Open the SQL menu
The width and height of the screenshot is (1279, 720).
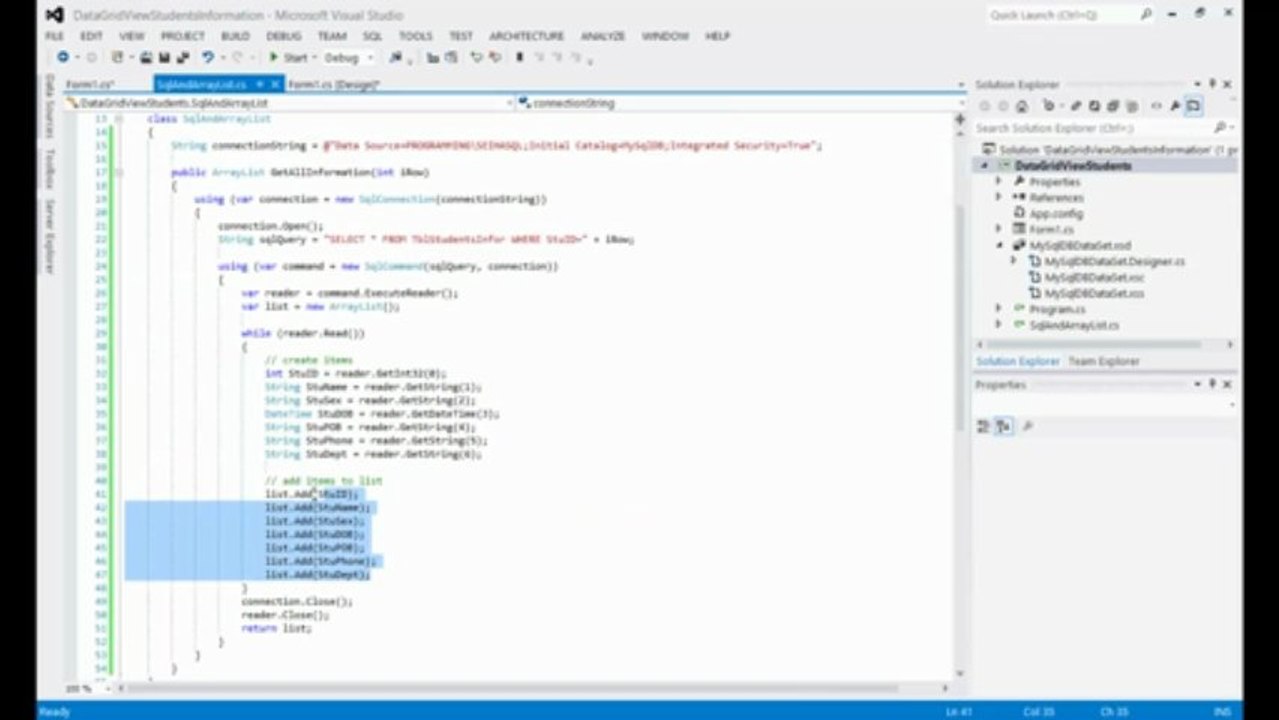372,36
